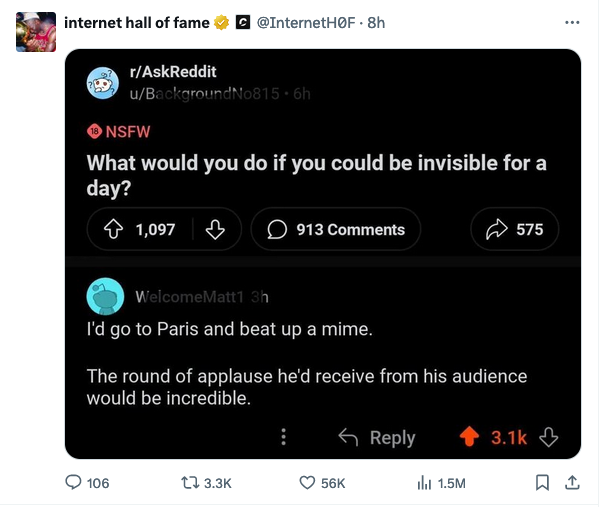Open the three-dot more options menu
This screenshot has width=600, height=507.
click(x=573, y=22)
